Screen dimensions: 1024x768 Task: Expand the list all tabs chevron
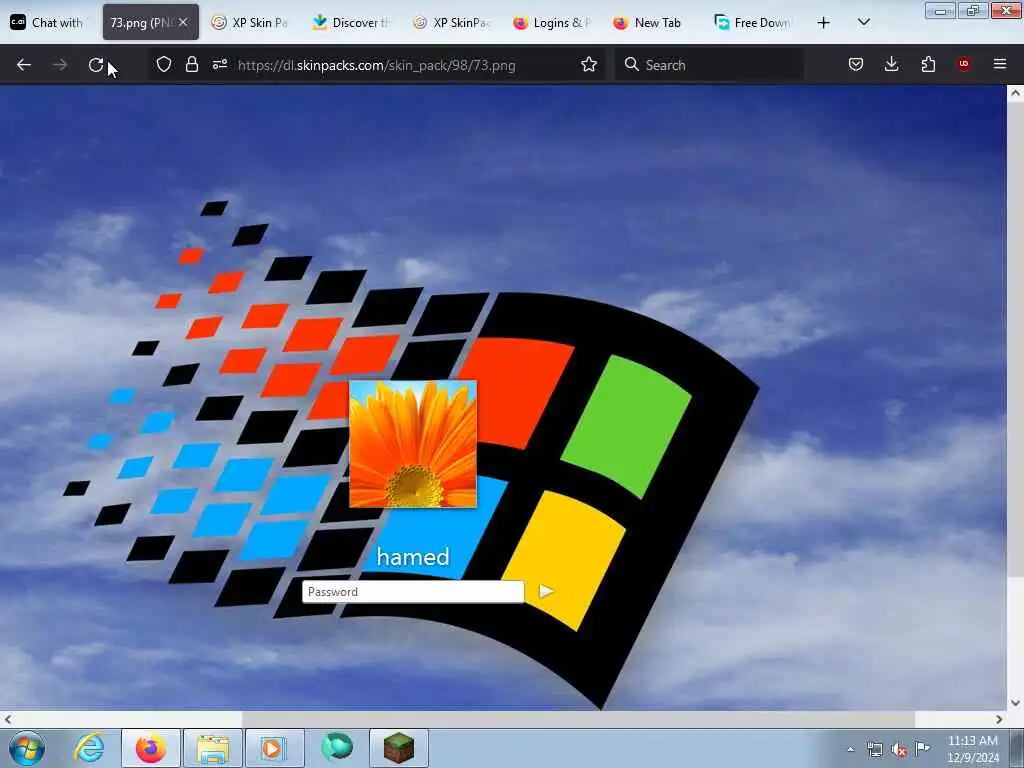coord(863,23)
